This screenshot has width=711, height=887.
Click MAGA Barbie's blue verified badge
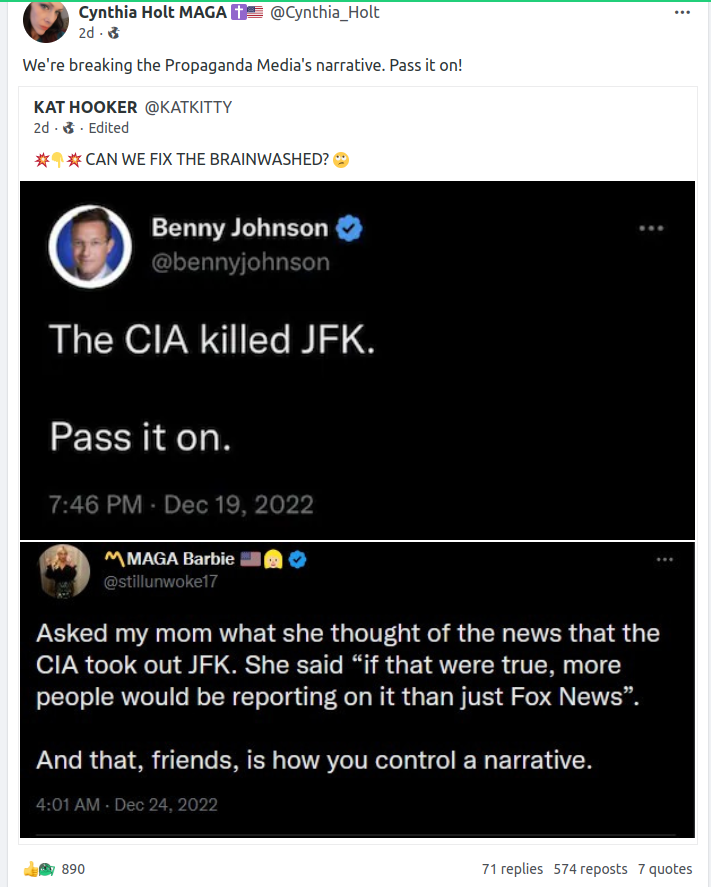point(297,559)
